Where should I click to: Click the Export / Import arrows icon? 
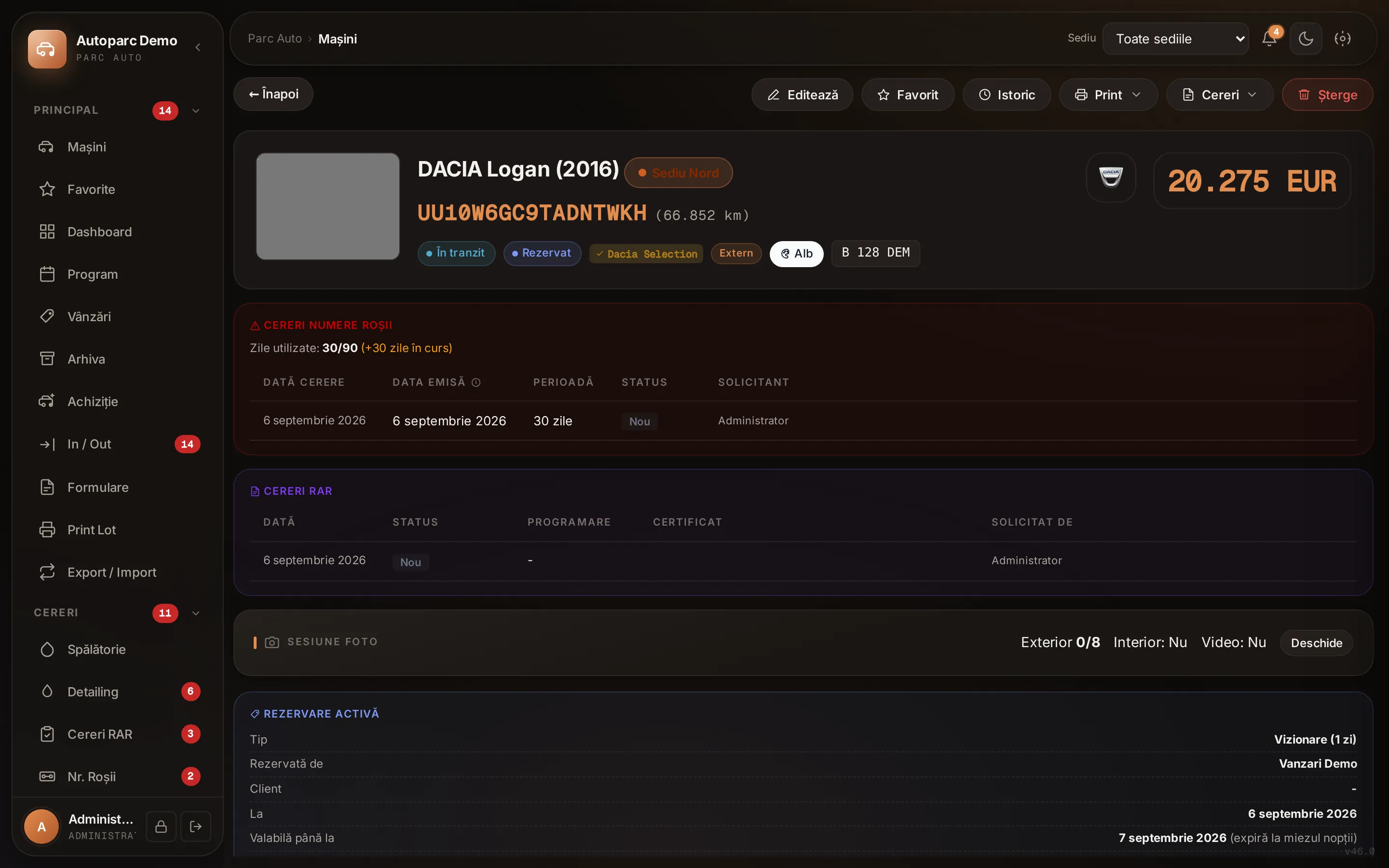[47, 572]
